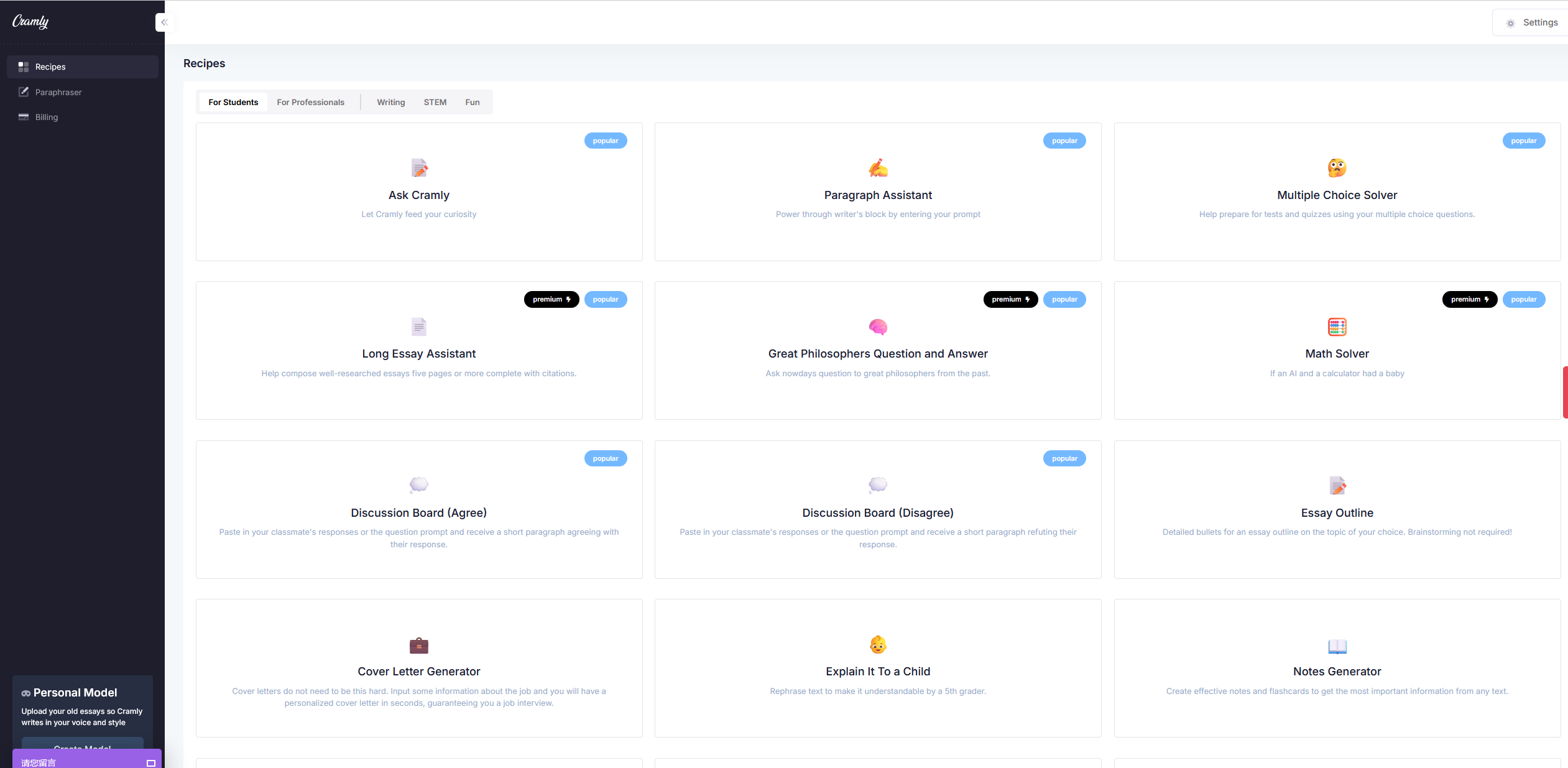Go to Billing in the sidebar
Screen dimensions: 1568x768
point(47,117)
